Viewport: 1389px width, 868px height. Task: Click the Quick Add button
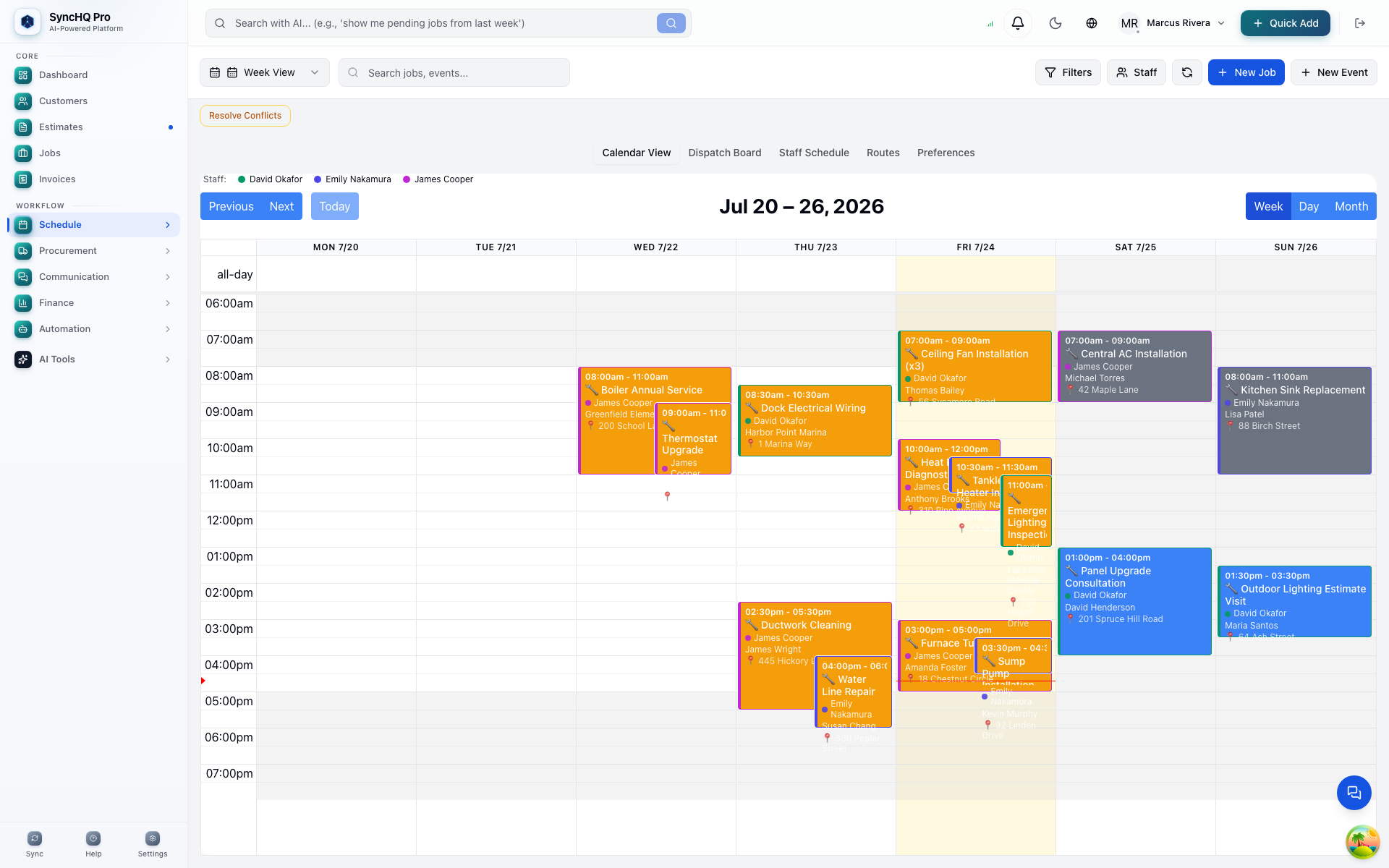pyautogui.click(x=1285, y=23)
